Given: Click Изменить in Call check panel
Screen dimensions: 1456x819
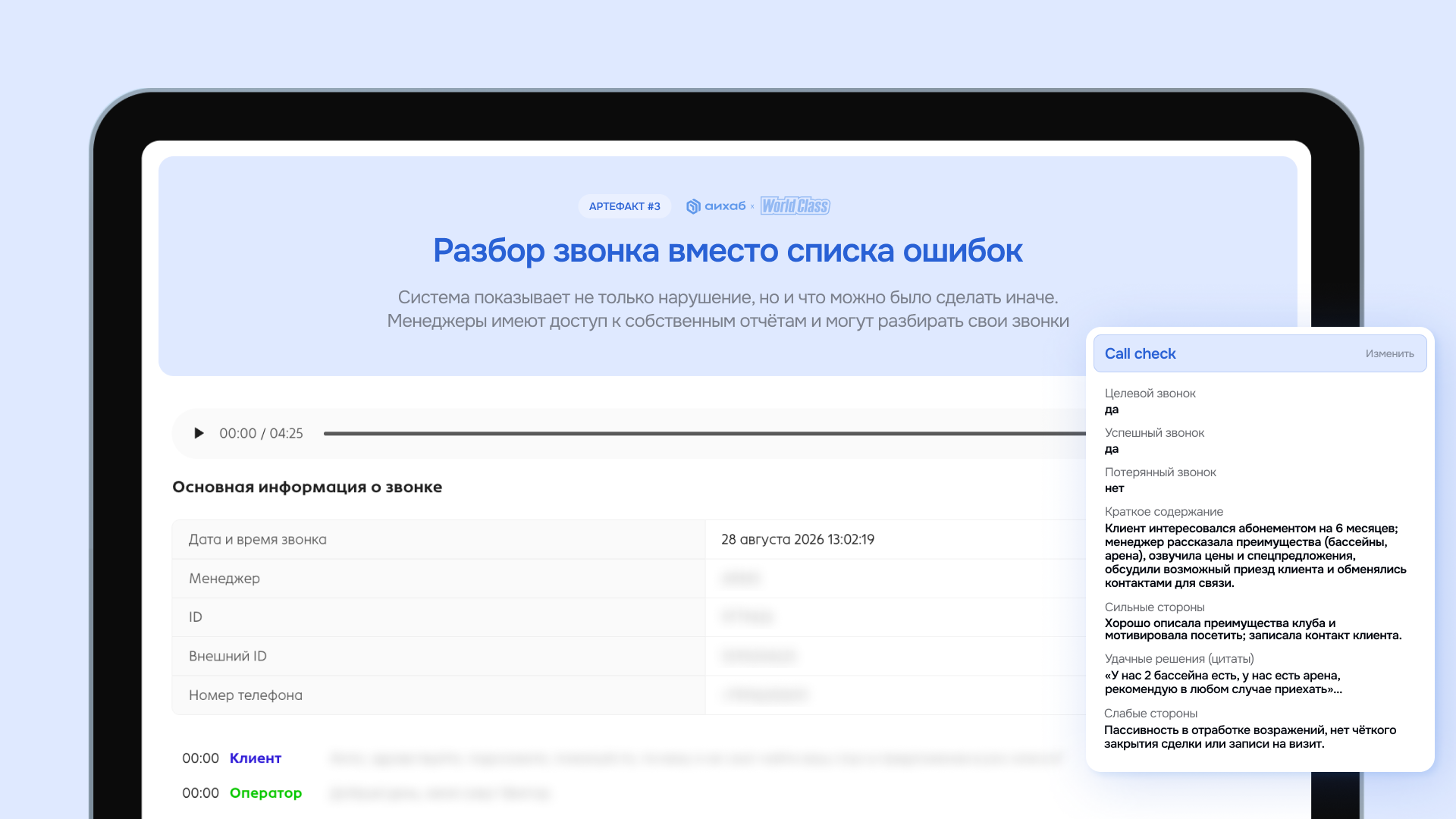Looking at the screenshot, I should 1389,354.
